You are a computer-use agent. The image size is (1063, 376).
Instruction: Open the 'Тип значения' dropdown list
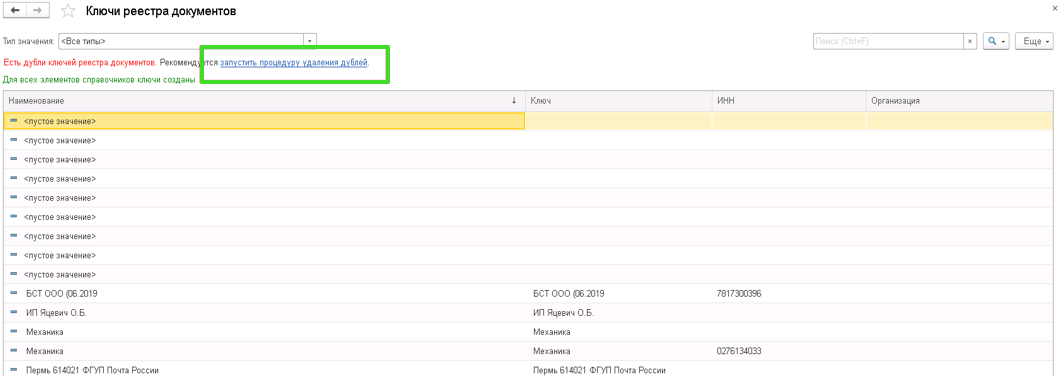[x=309, y=41]
